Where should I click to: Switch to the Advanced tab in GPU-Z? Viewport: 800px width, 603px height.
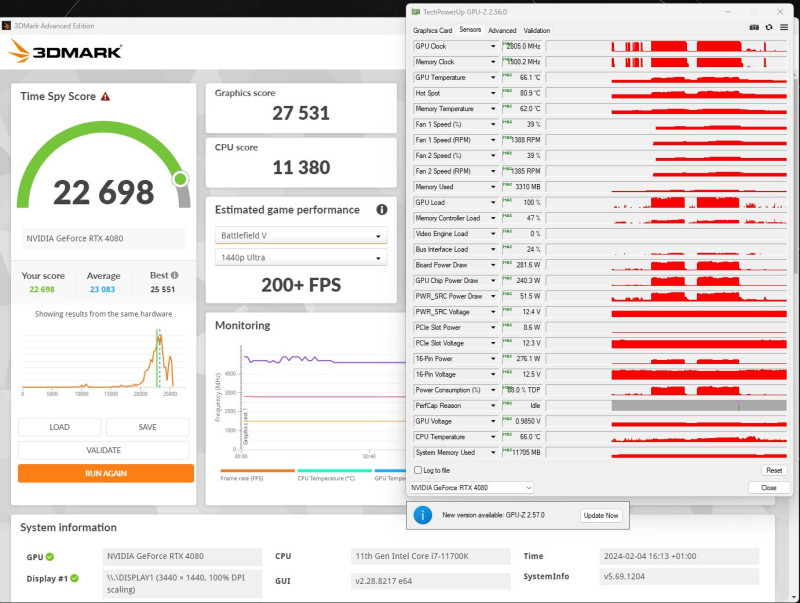point(502,31)
